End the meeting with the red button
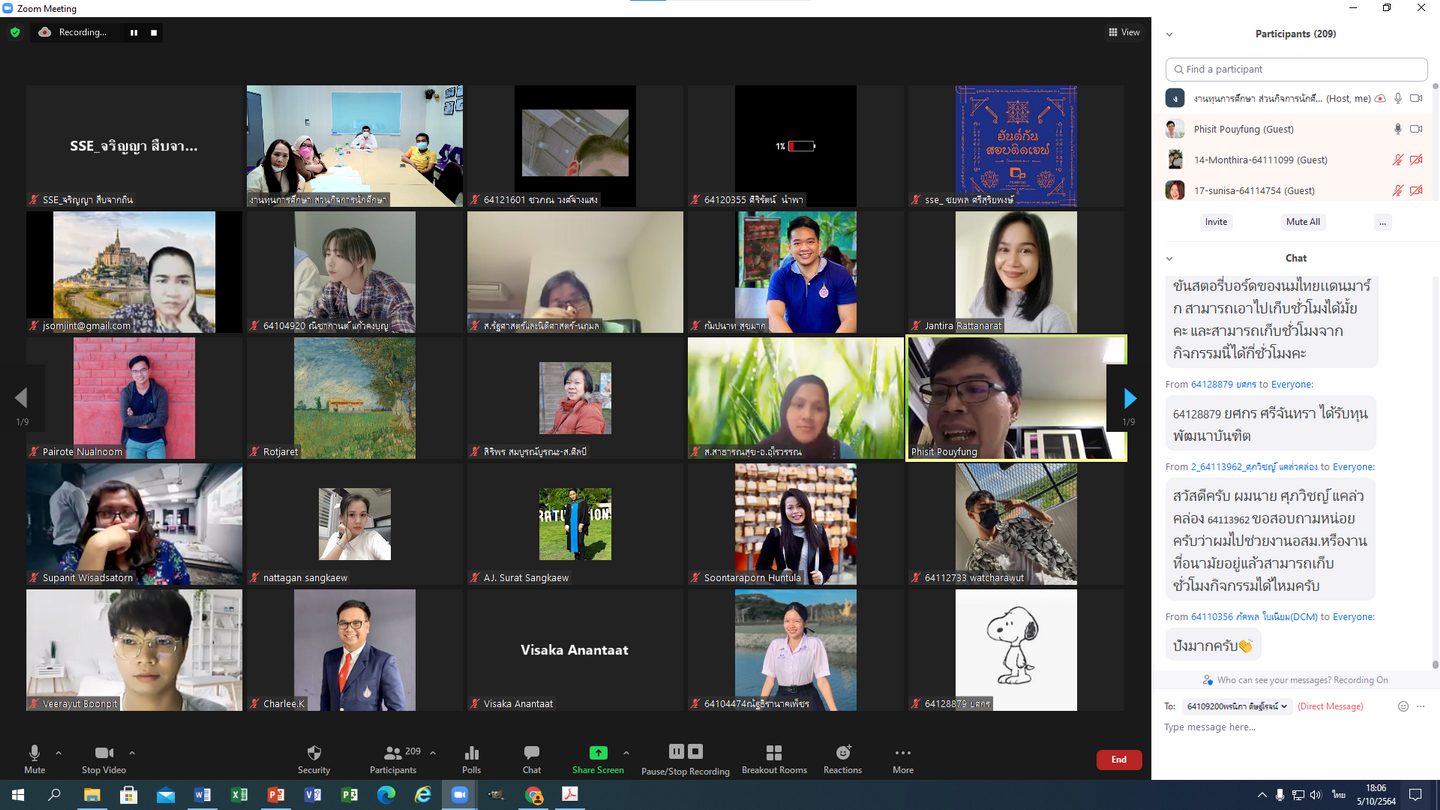The width and height of the screenshot is (1440, 810). (x=1118, y=760)
